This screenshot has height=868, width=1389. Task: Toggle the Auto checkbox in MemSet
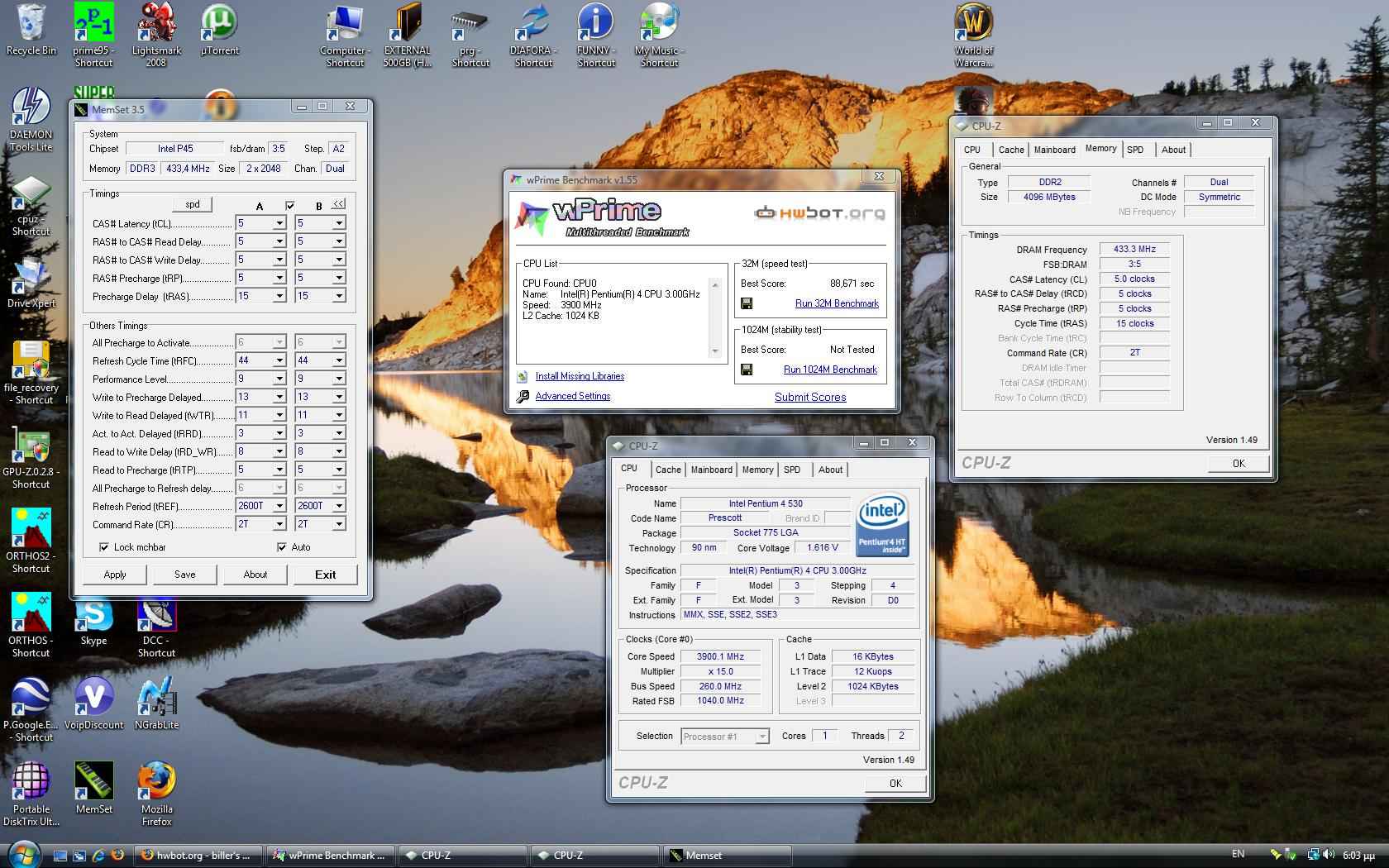pos(282,547)
